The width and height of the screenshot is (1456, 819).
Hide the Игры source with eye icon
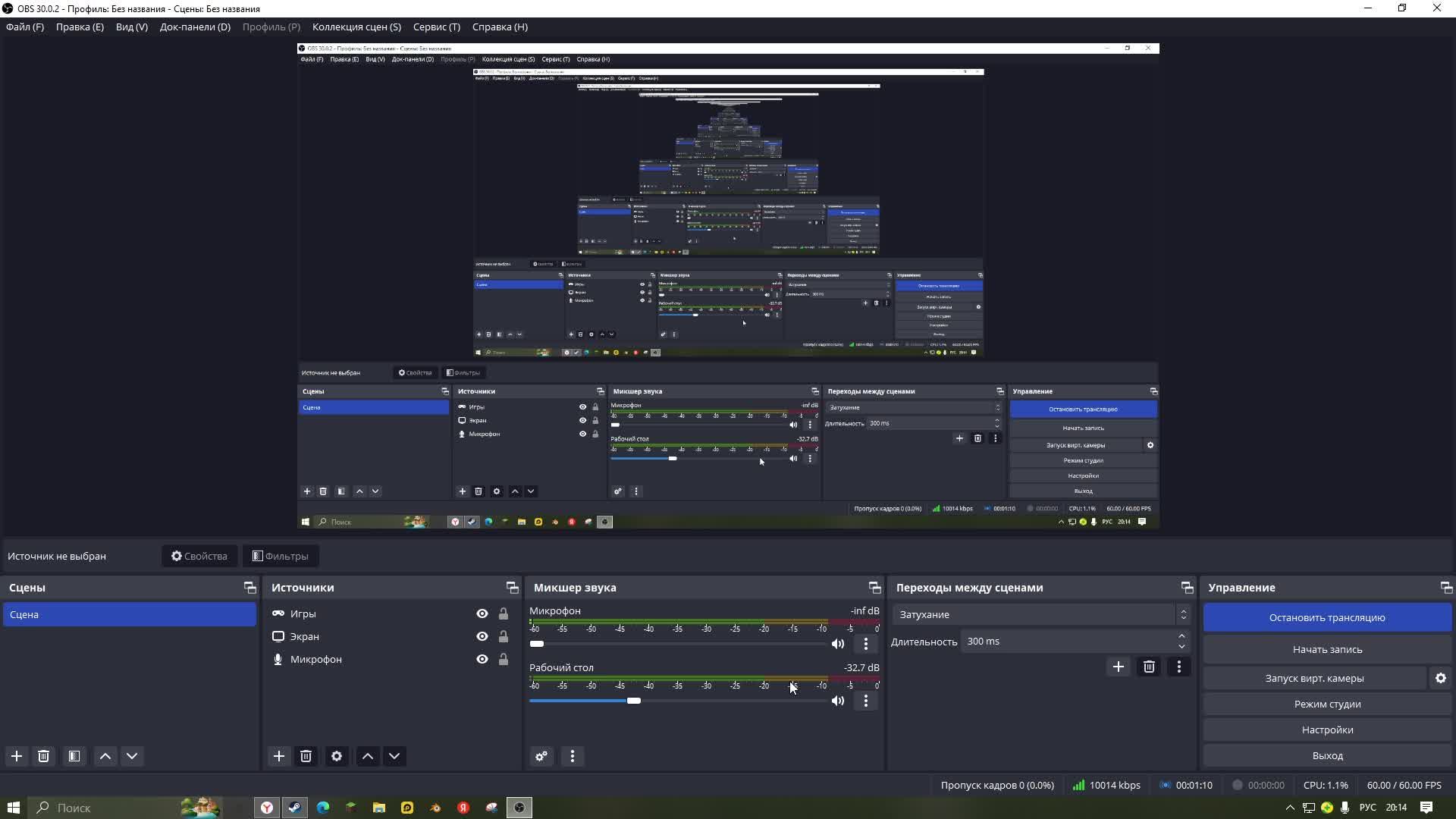(x=482, y=613)
